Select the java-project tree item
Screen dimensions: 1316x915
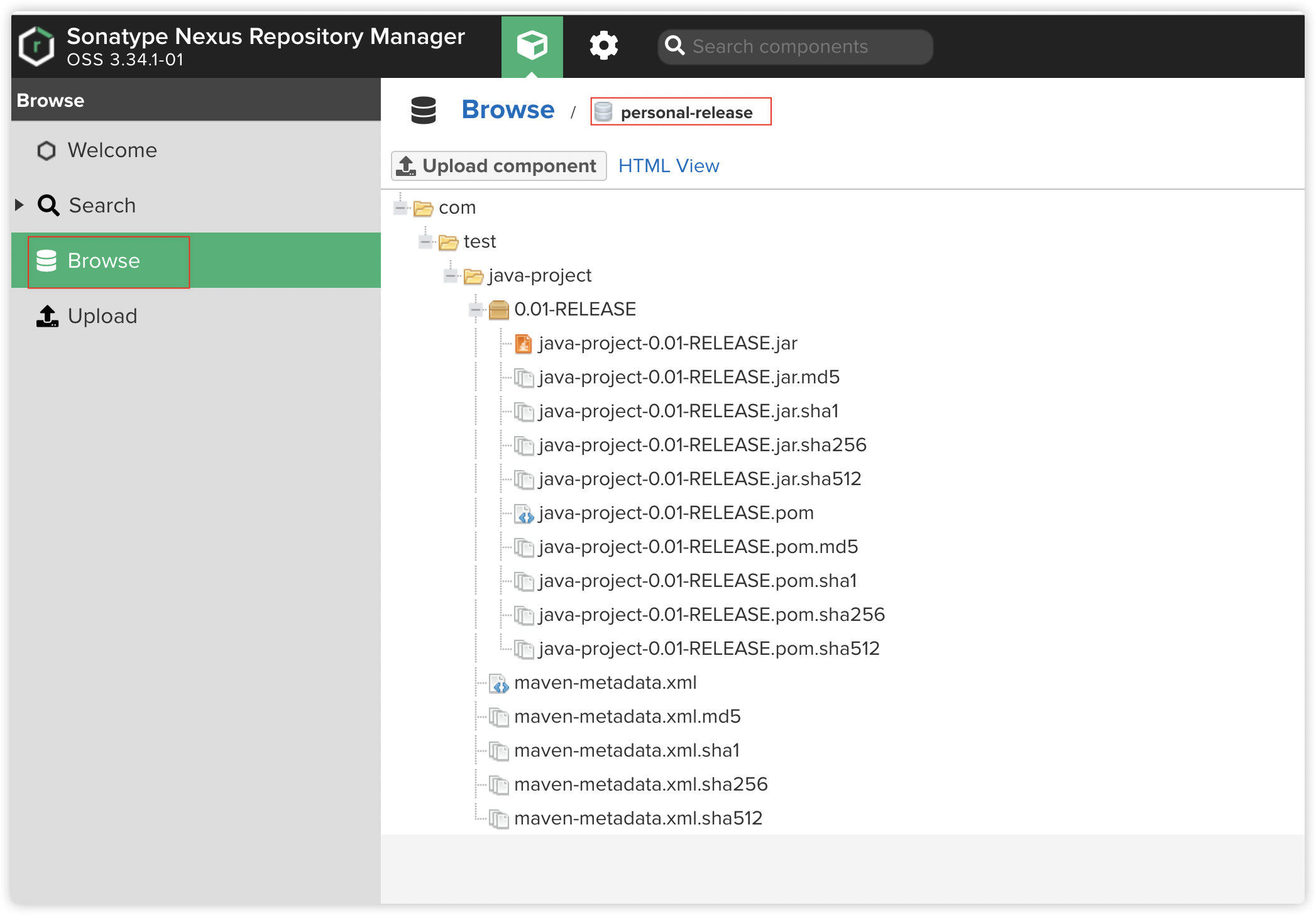tap(540, 275)
